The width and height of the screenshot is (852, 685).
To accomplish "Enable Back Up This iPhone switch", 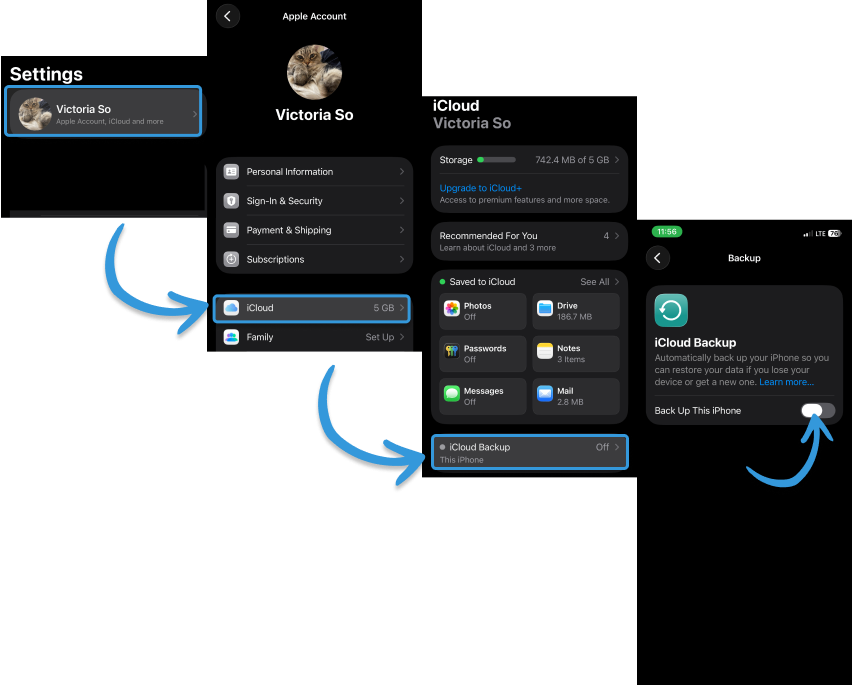I will pos(817,411).
